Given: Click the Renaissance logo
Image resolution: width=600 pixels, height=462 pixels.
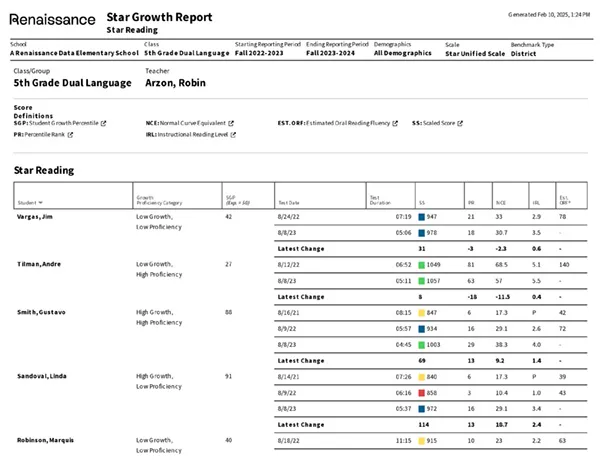Looking at the screenshot, I should [x=52, y=20].
